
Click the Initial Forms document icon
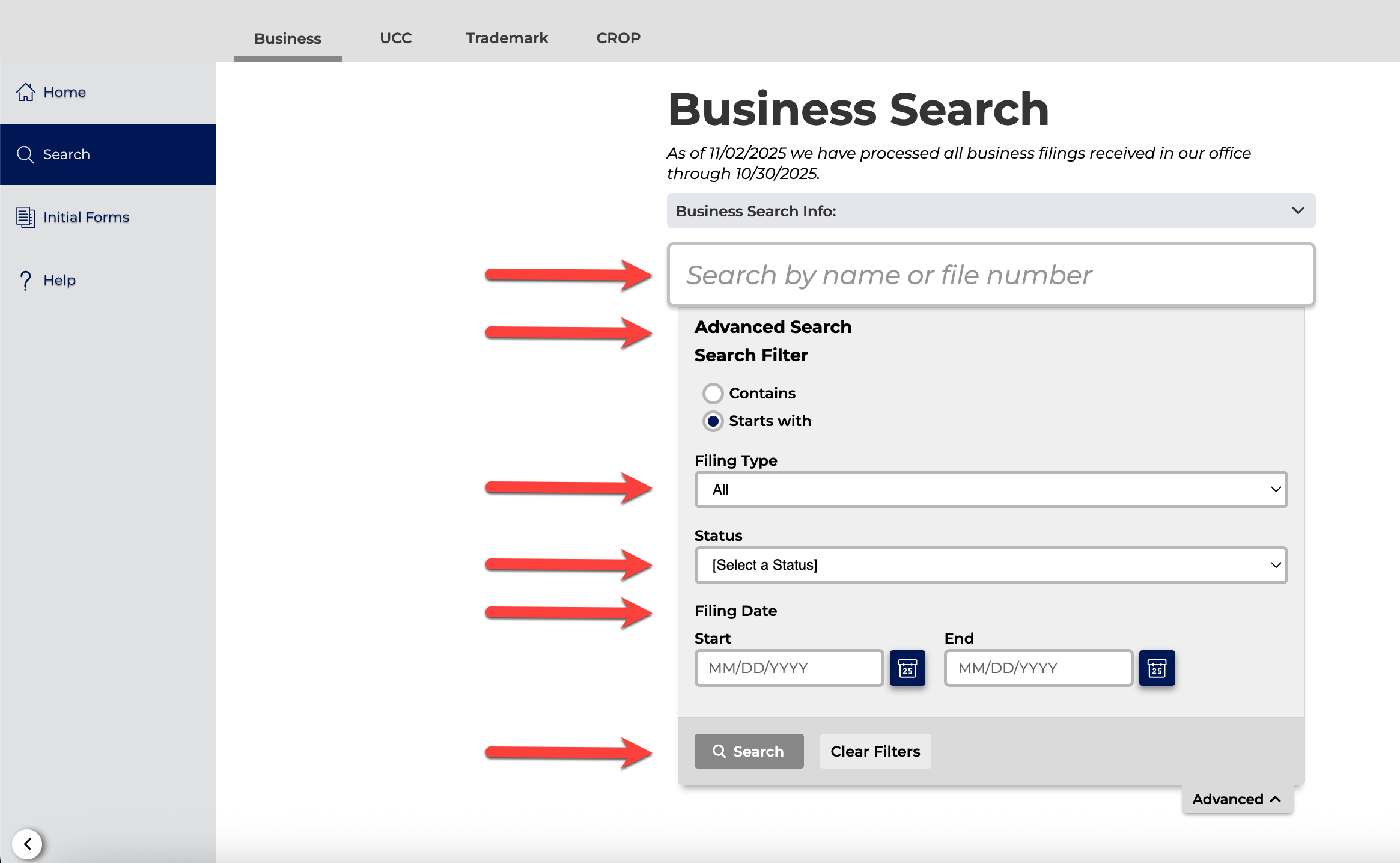click(x=25, y=217)
